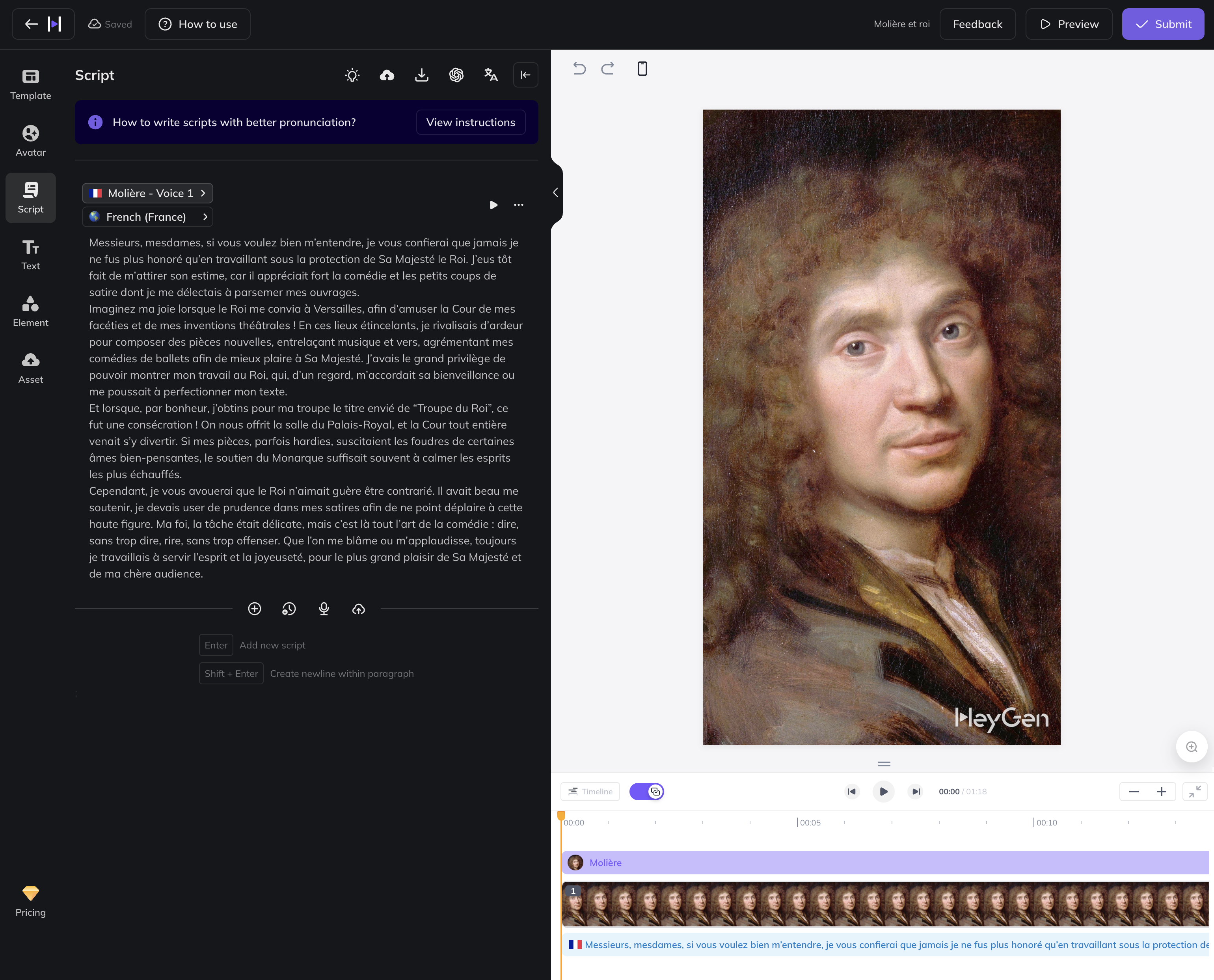
Task: Zoom in the timeline with plus
Action: pos(1161,792)
